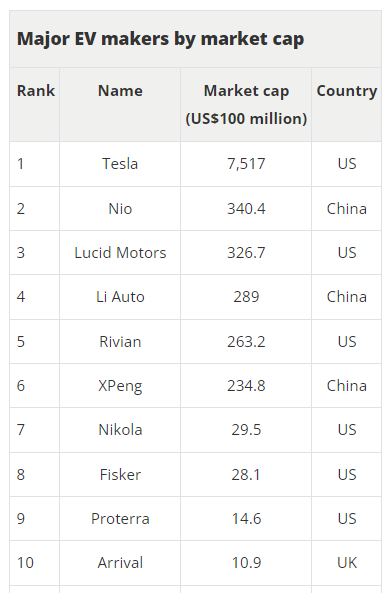Select XPeng in the Name column

(x=120, y=386)
